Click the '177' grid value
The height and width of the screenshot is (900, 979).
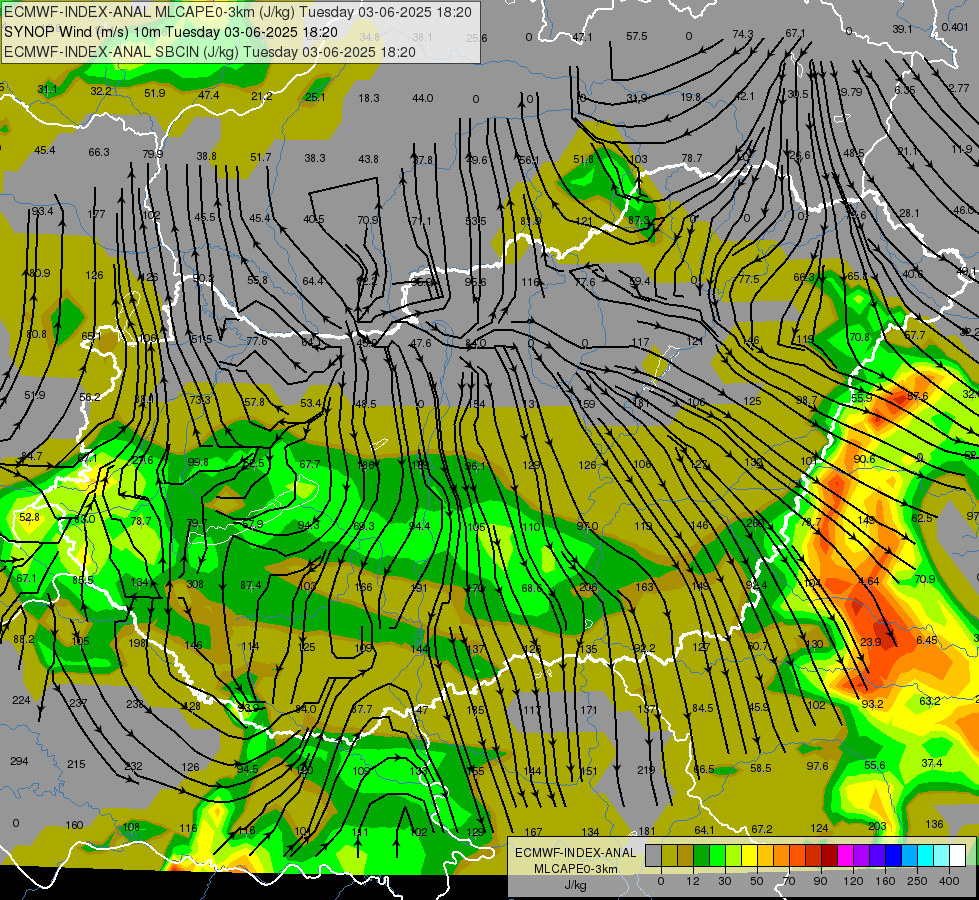click(x=96, y=214)
